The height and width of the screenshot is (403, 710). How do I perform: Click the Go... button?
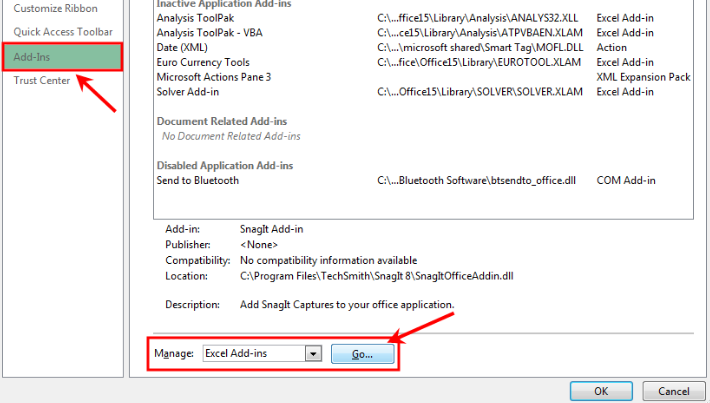pyautogui.click(x=362, y=354)
